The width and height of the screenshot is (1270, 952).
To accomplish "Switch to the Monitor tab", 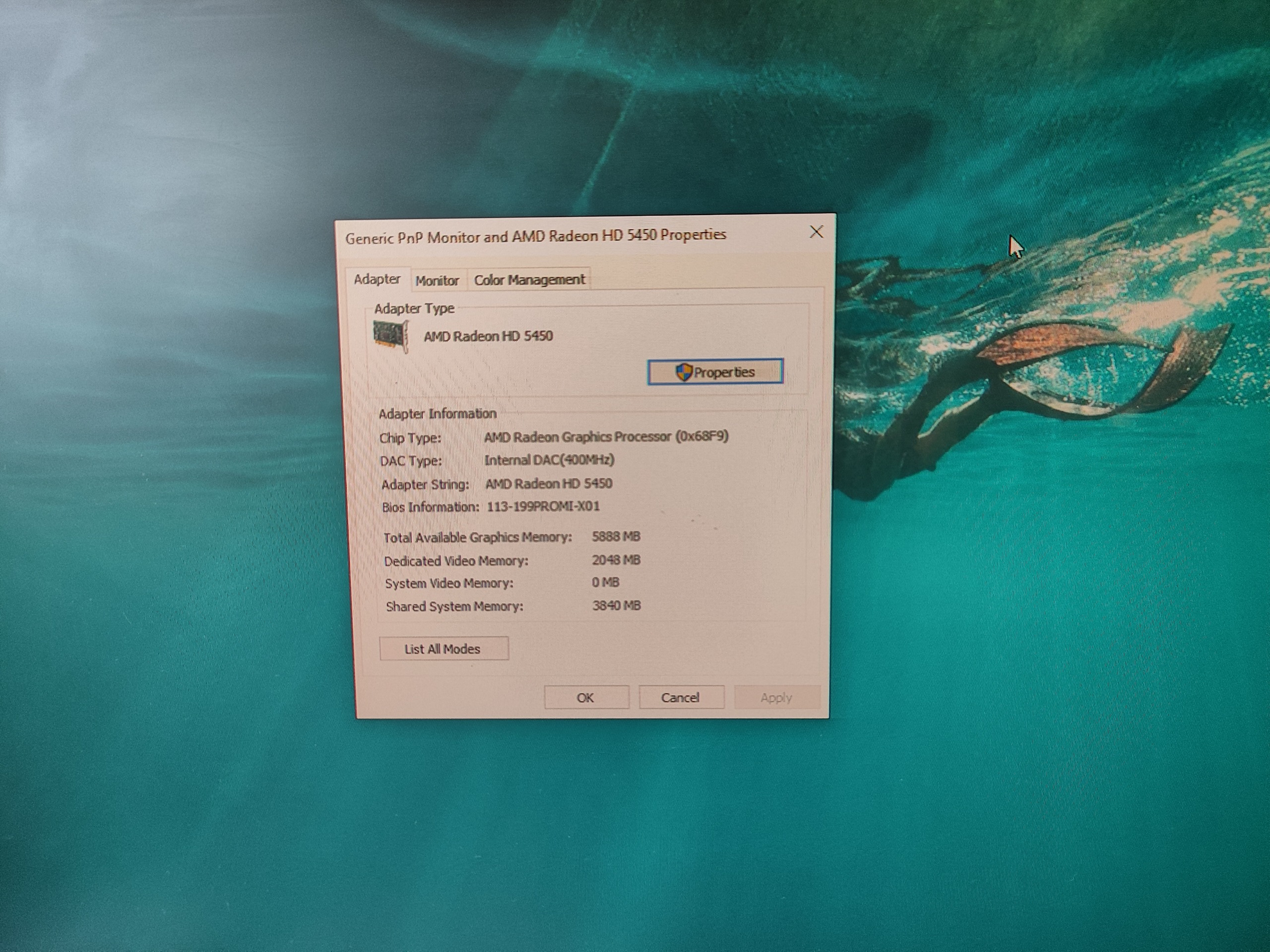I will pos(438,281).
